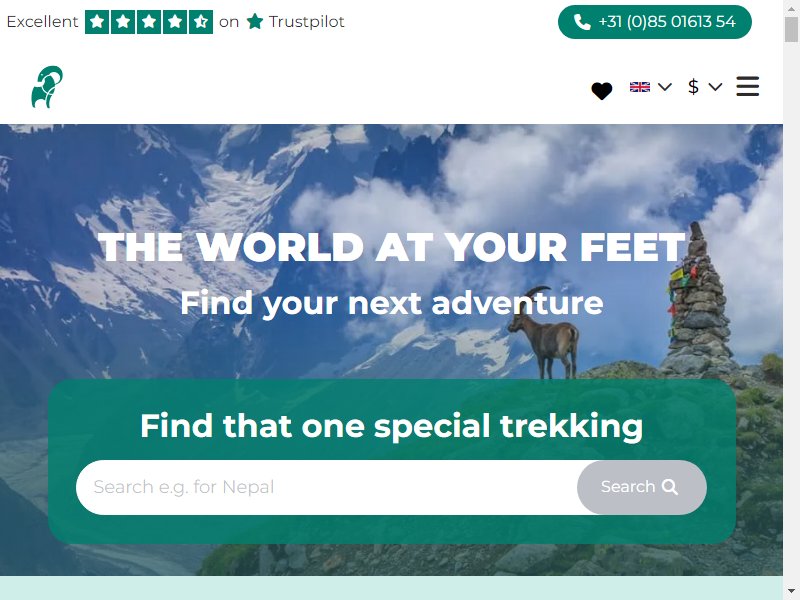Expand the language dropdown chevron

(x=664, y=87)
